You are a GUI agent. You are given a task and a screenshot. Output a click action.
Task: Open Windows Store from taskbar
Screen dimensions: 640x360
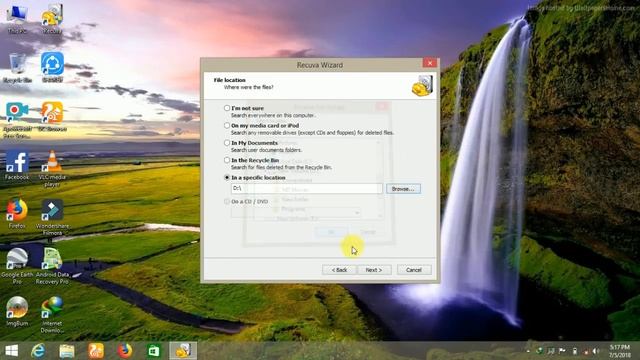(154, 351)
